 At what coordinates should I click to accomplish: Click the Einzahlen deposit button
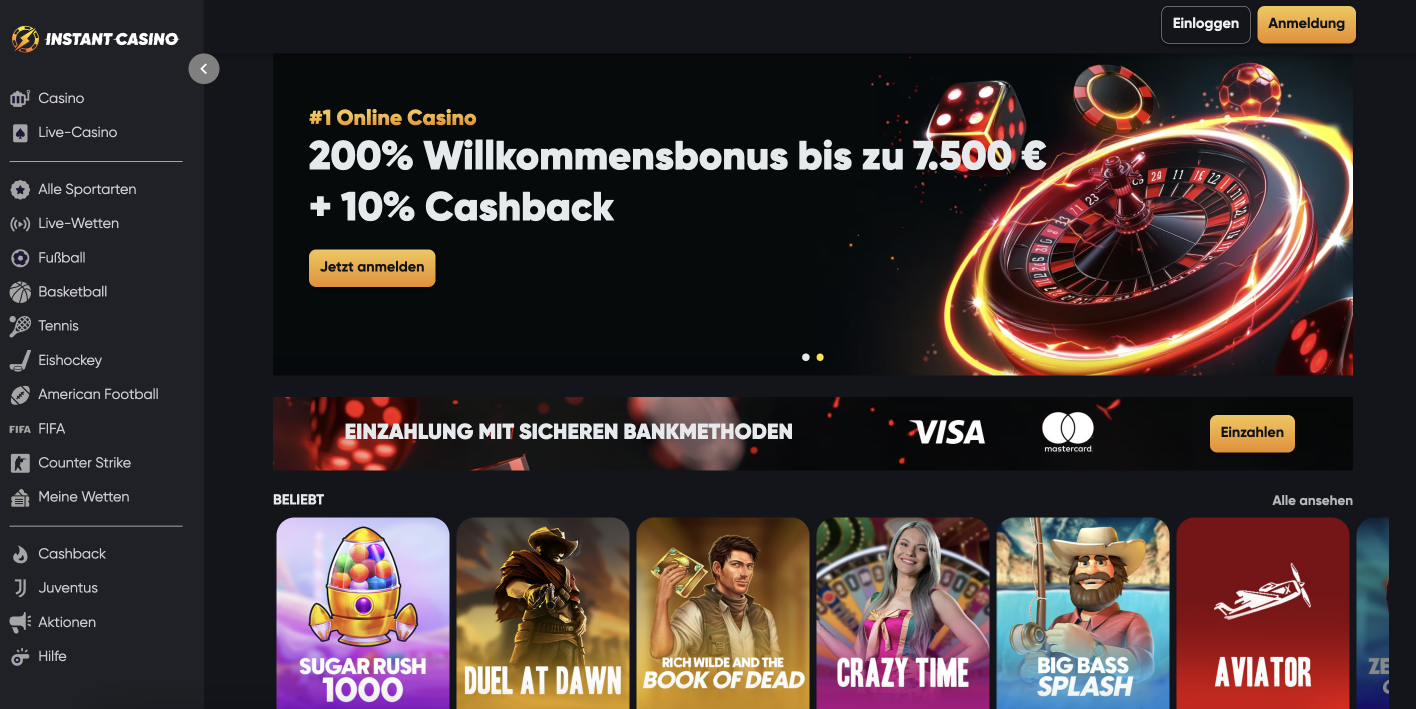click(x=1252, y=433)
